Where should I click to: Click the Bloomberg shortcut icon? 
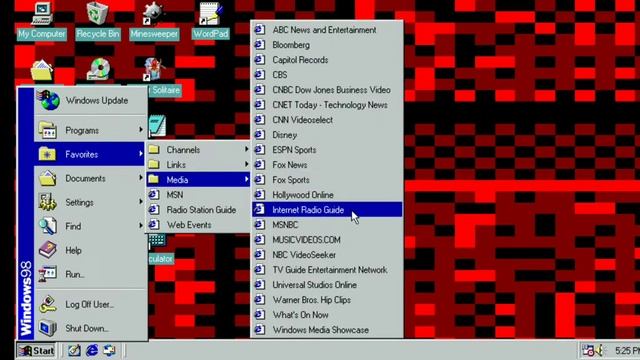(260, 44)
